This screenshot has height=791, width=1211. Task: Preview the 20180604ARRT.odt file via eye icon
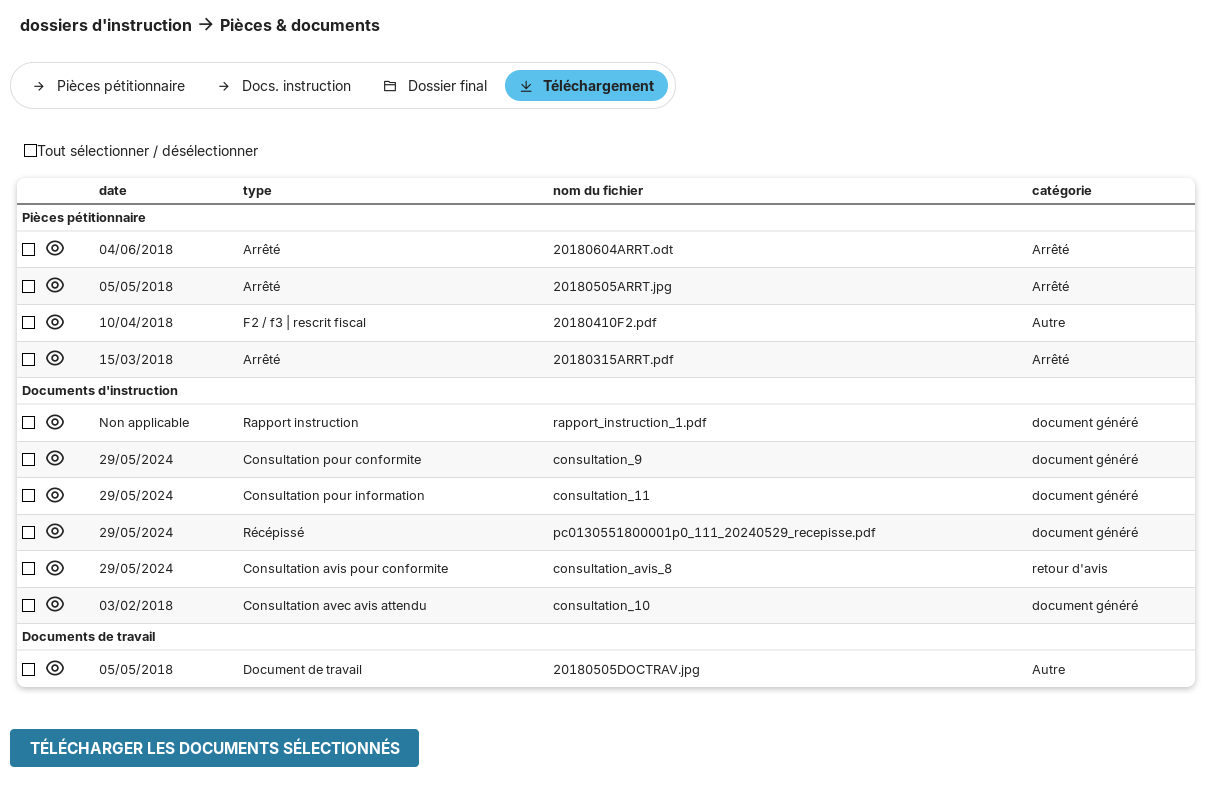pos(55,249)
